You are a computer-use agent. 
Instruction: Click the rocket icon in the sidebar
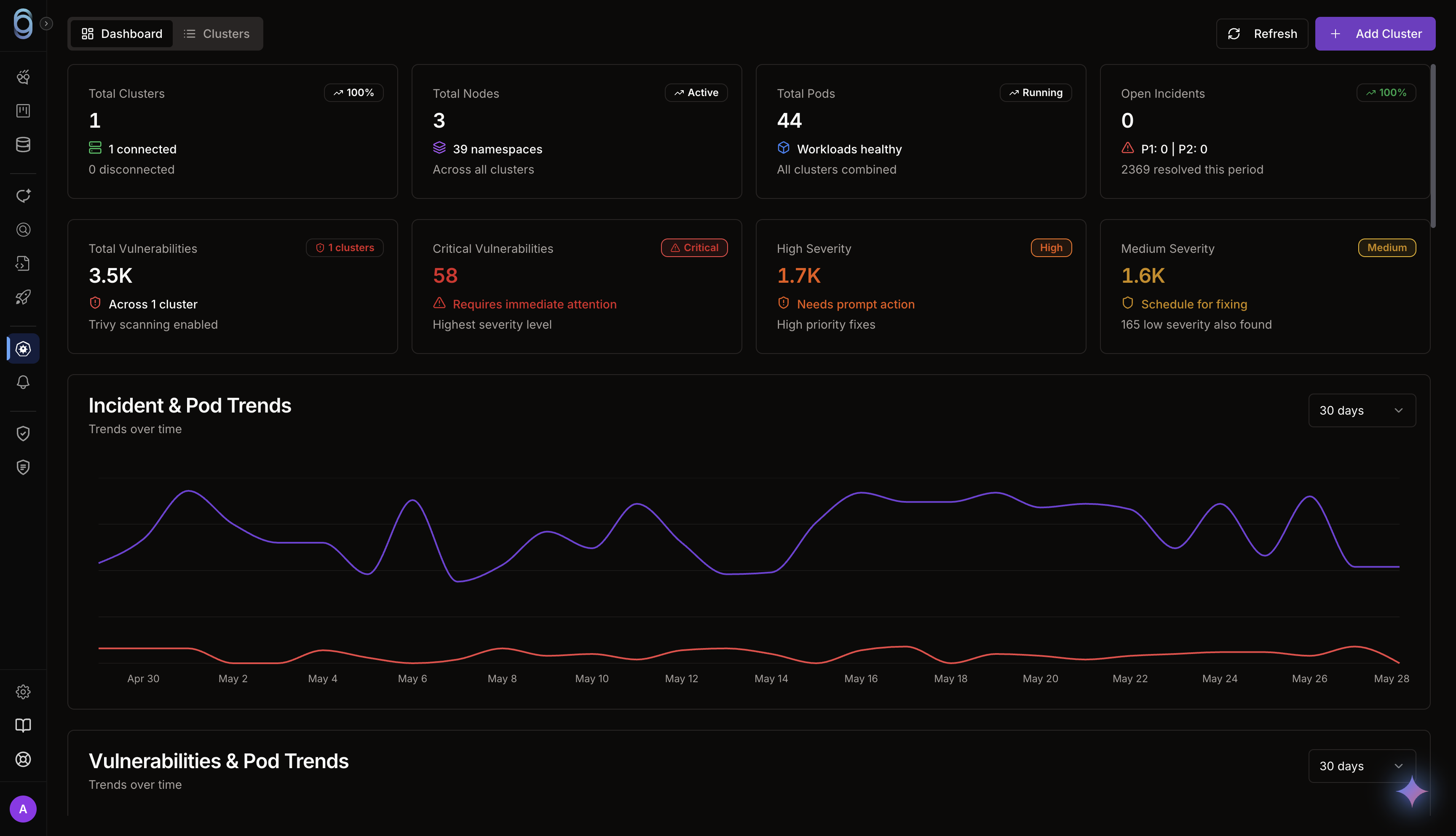point(23,297)
